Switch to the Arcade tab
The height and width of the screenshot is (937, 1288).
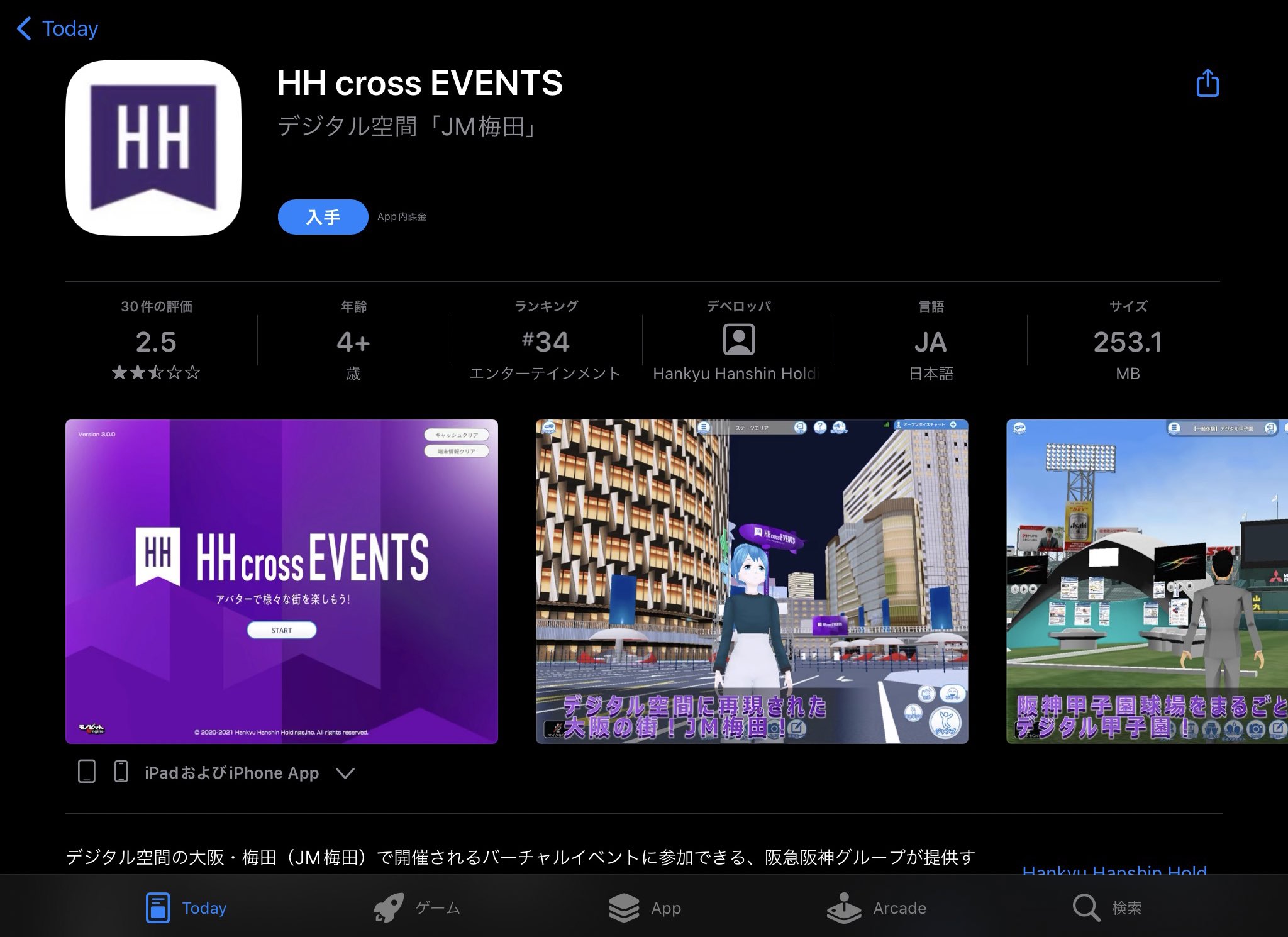(899, 908)
